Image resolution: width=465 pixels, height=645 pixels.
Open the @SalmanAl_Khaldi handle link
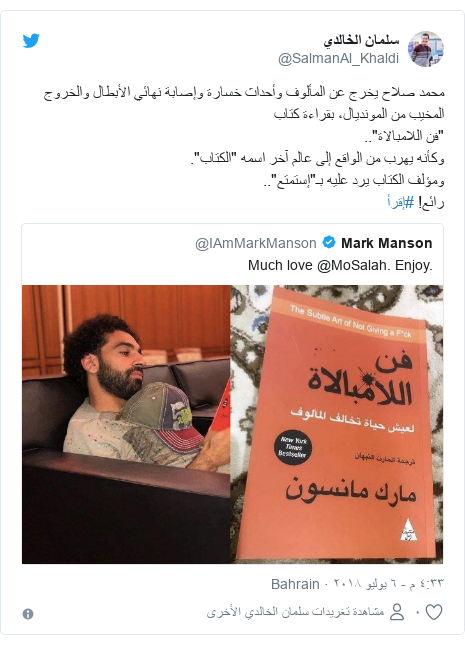[338, 58]
